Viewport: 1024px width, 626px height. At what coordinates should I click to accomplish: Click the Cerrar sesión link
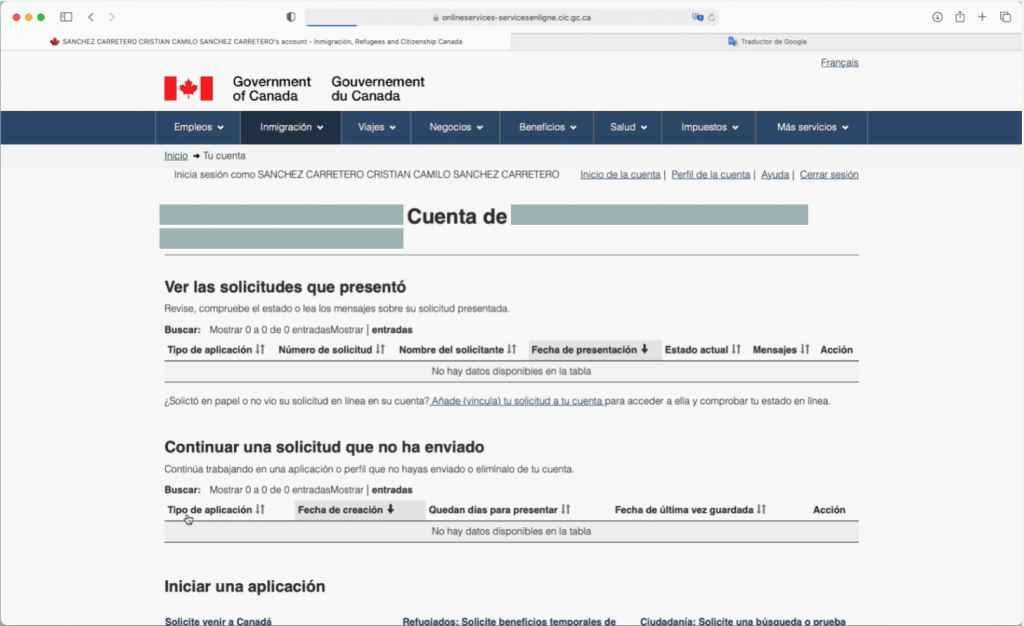pos(828,175)
